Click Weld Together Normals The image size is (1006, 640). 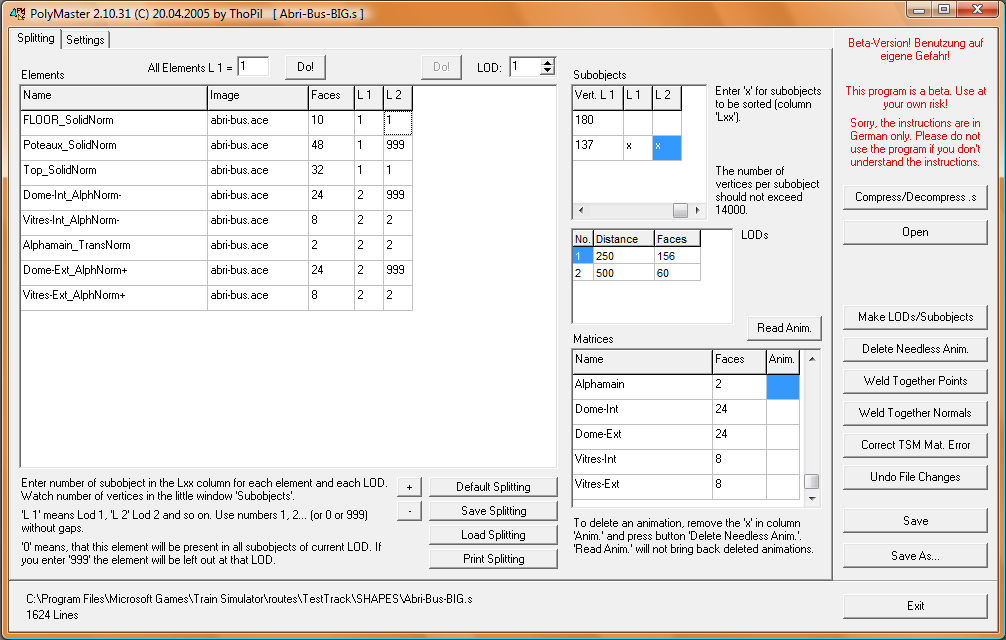(x=915, y=414)
